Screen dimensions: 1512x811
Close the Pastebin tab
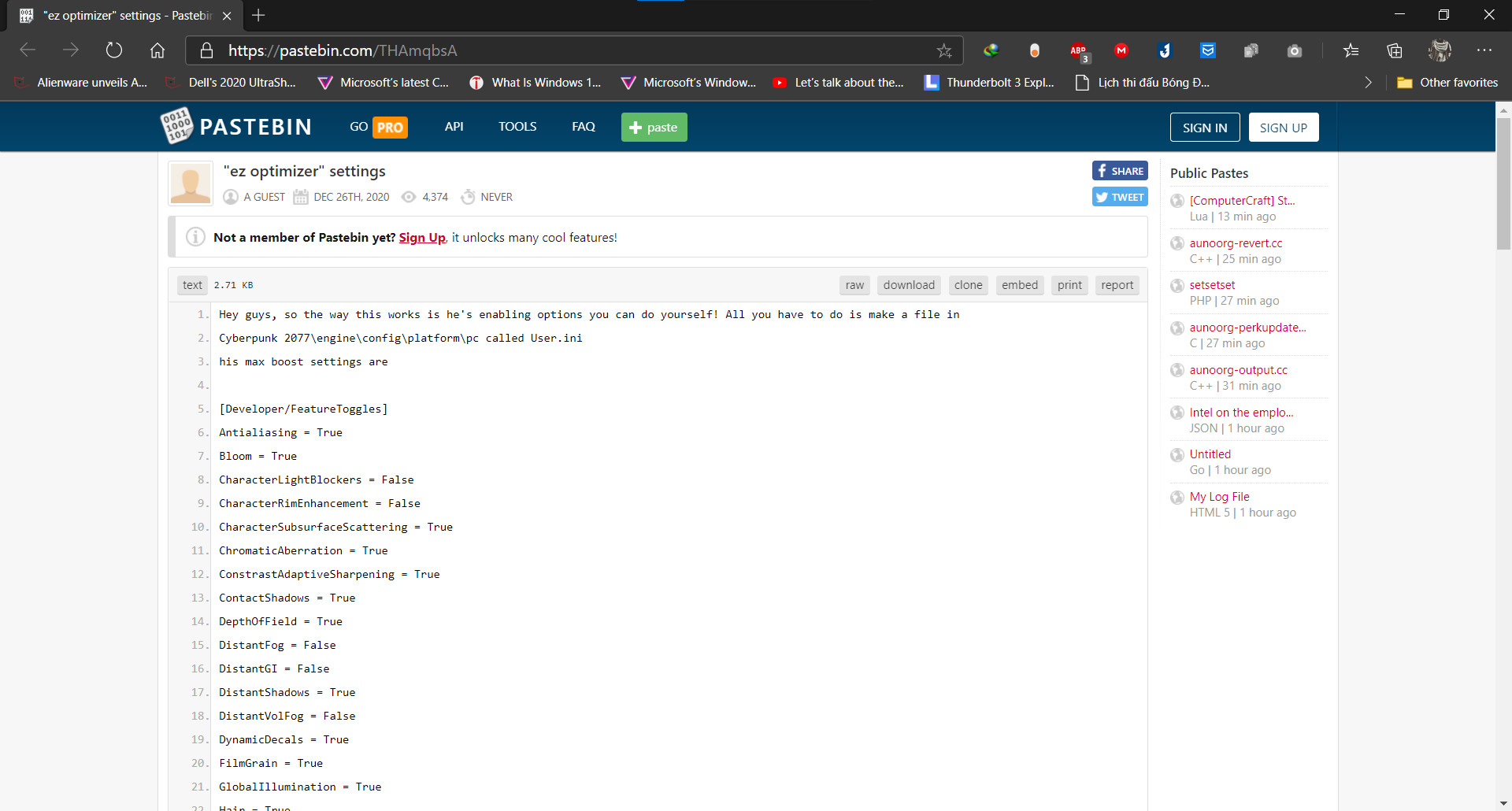[x=227, y=16]
